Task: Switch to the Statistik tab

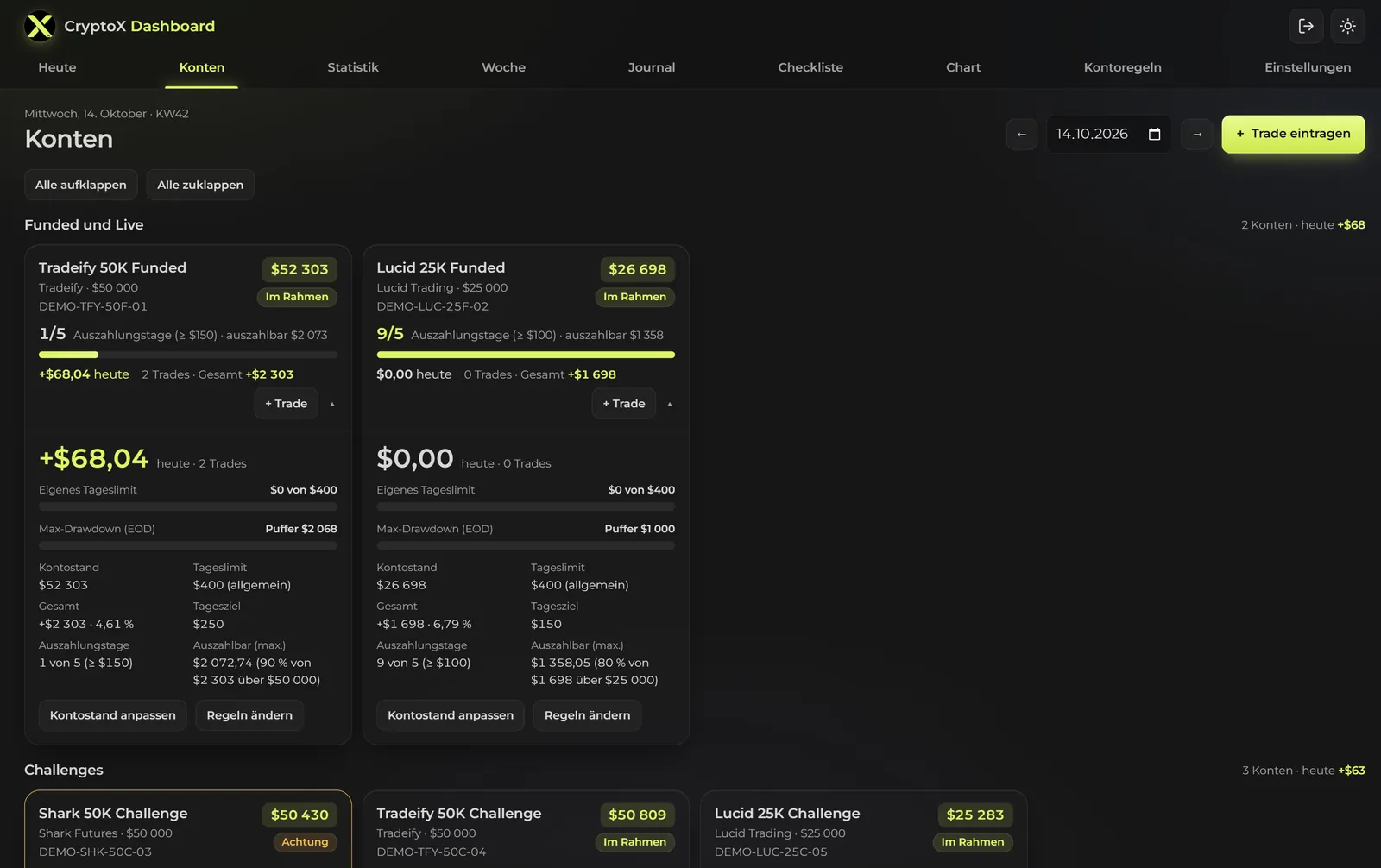Action: (353, 67)
